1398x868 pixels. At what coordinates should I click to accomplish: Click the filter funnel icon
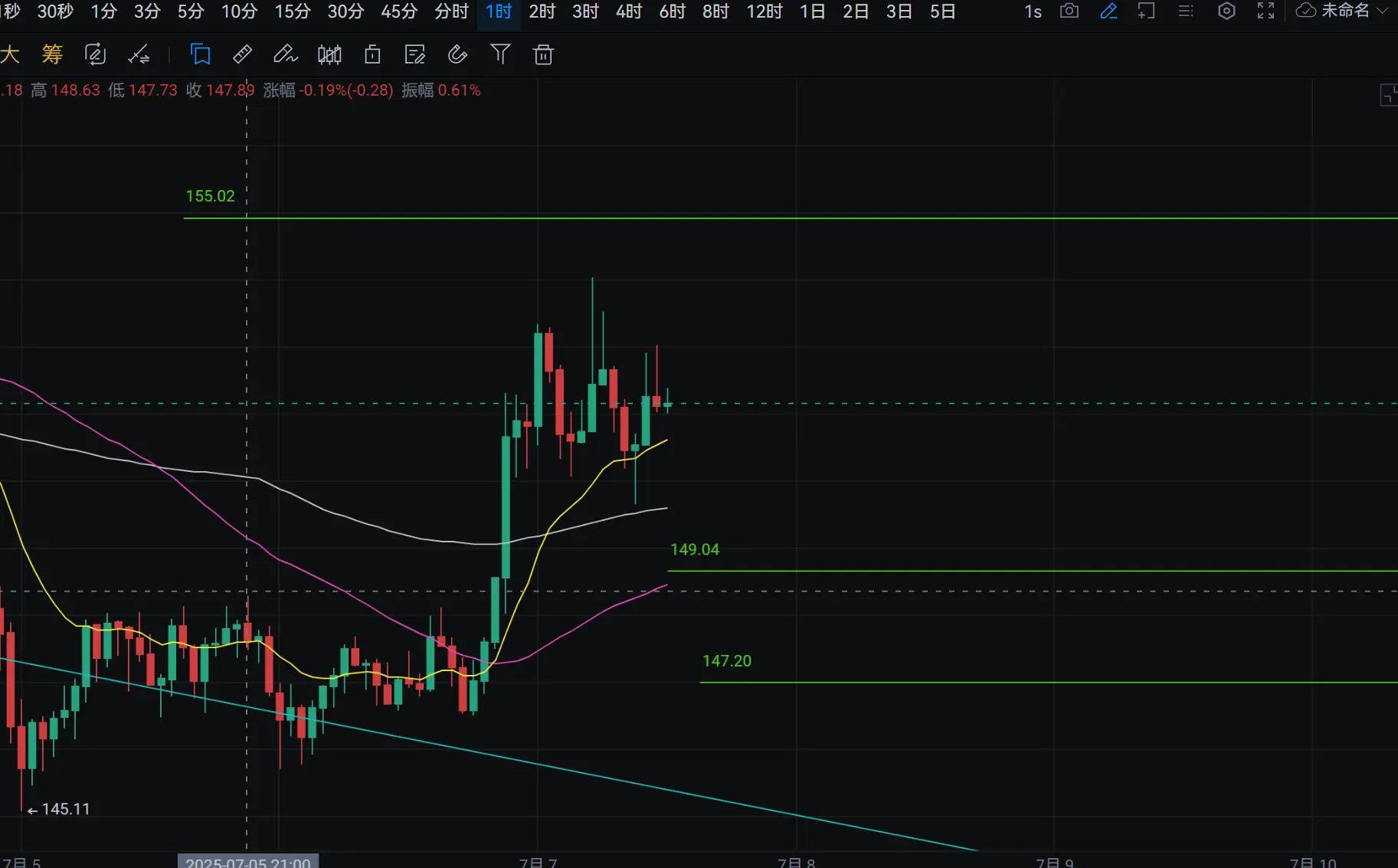(x=500, y=54)
